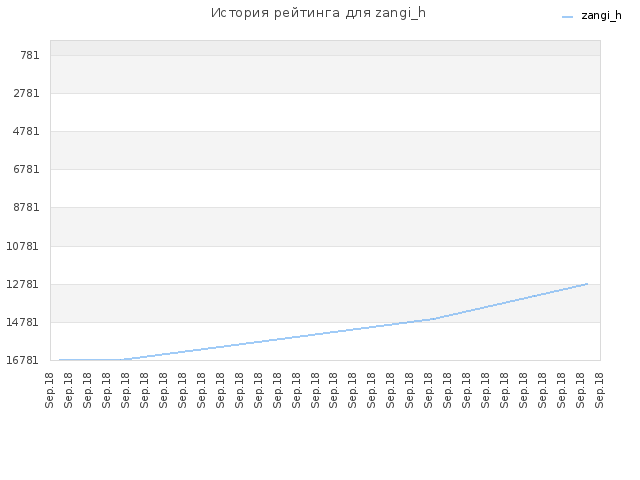
Task: Click the 6781 y-axis label
Action: tap(27, 169)
